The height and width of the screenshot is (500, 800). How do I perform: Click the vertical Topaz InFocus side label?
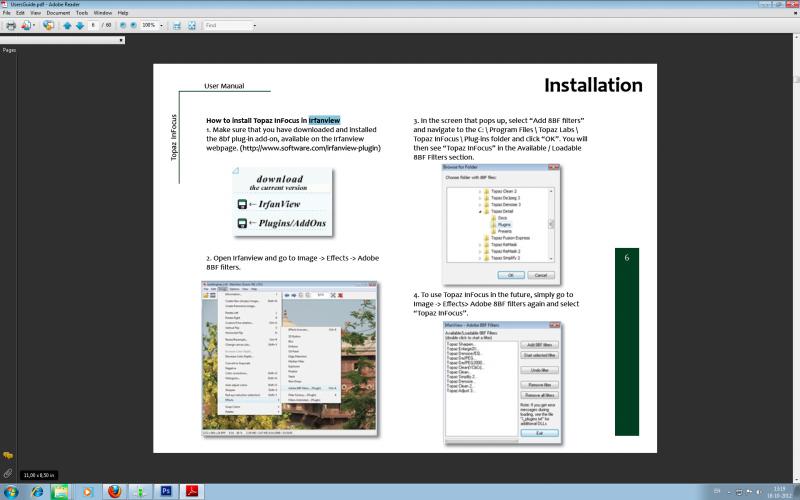[173, 137]
